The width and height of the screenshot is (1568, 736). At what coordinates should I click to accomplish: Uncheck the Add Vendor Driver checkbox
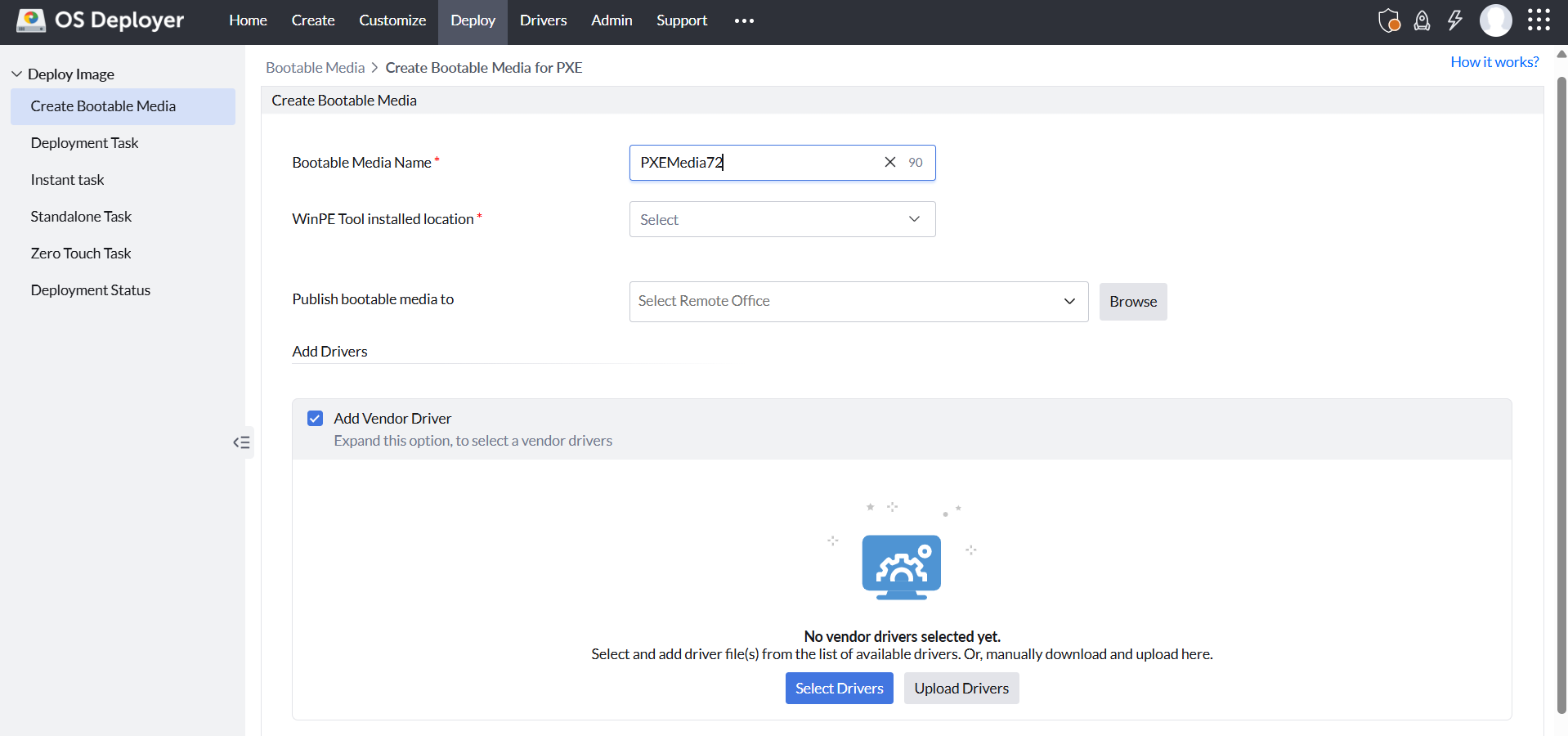[x=315, y=419]
